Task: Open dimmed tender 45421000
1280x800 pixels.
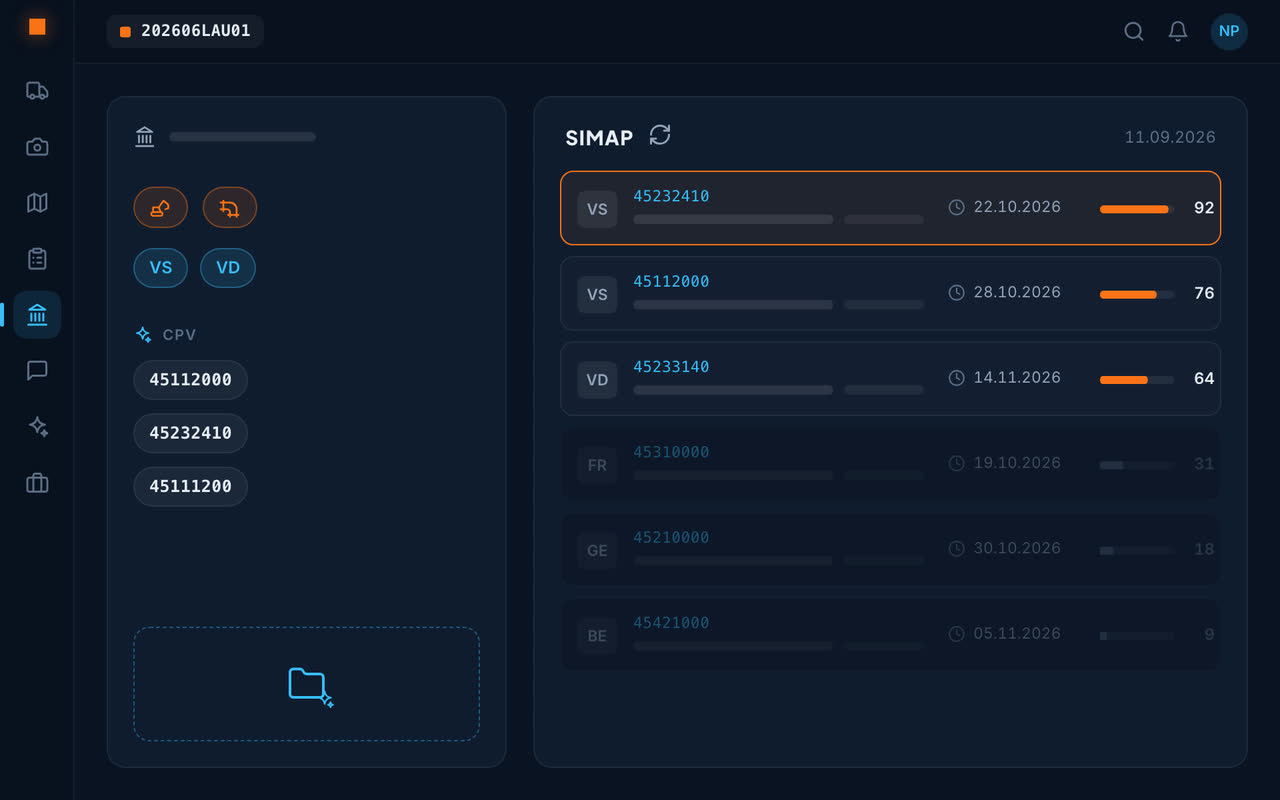Action: click(x=890, y=634)
